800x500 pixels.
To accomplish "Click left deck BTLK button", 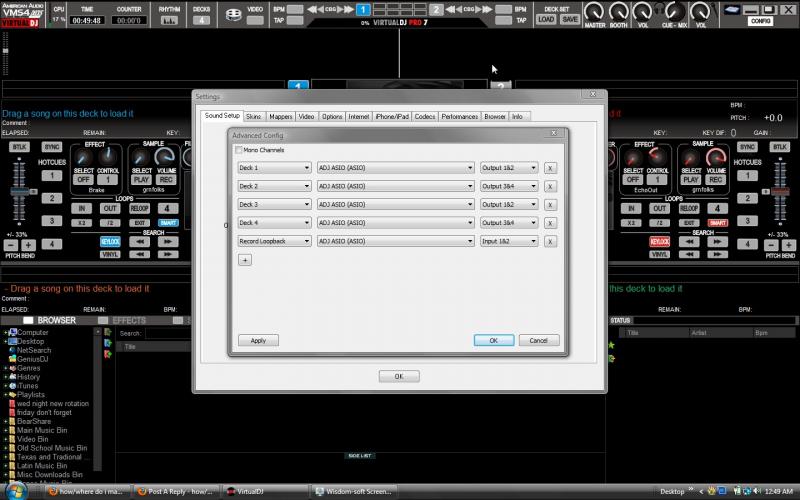I will 19,147.
